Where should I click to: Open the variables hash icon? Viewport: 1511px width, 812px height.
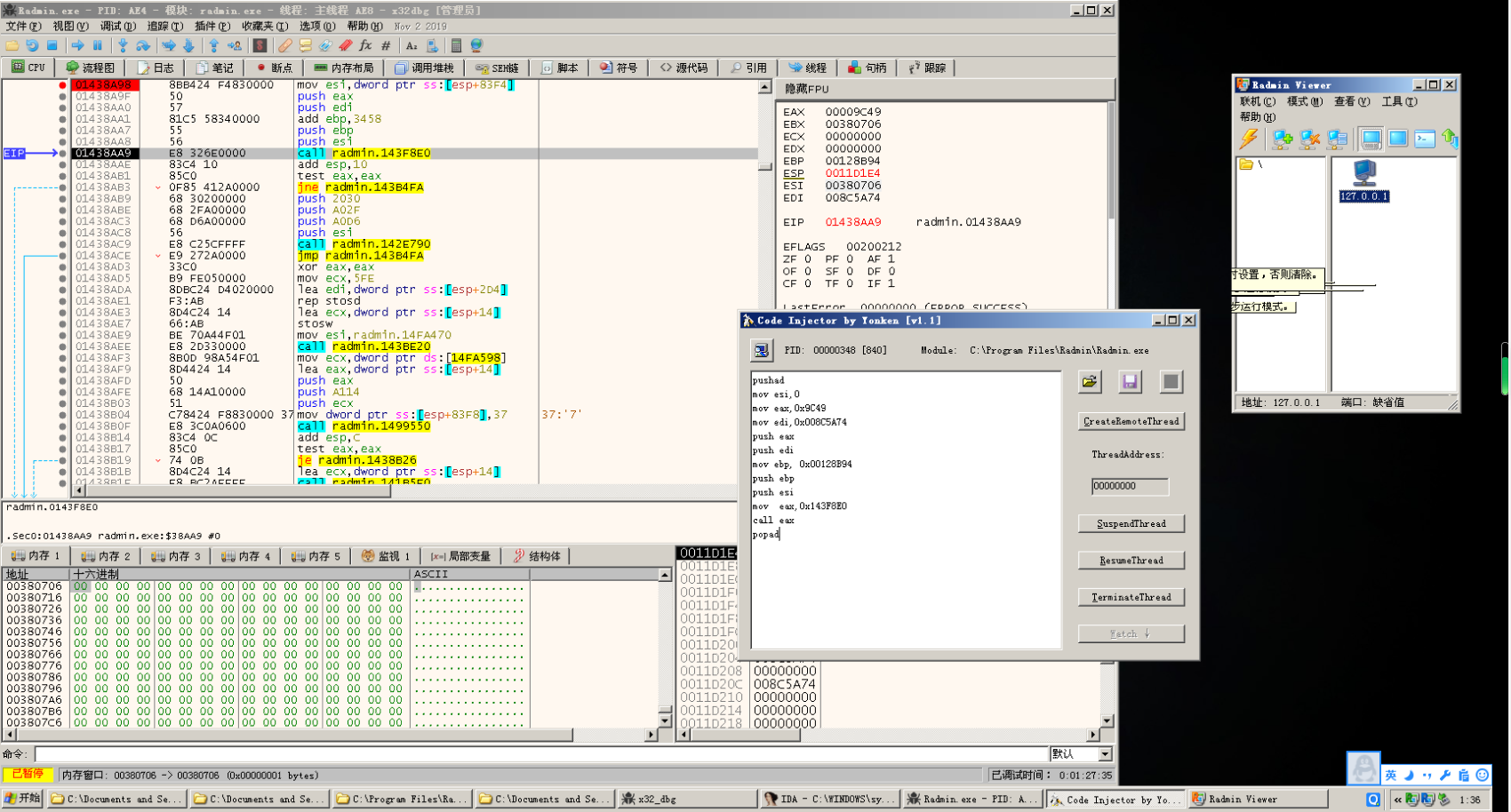pyautogui.click(x=386, y=45)
